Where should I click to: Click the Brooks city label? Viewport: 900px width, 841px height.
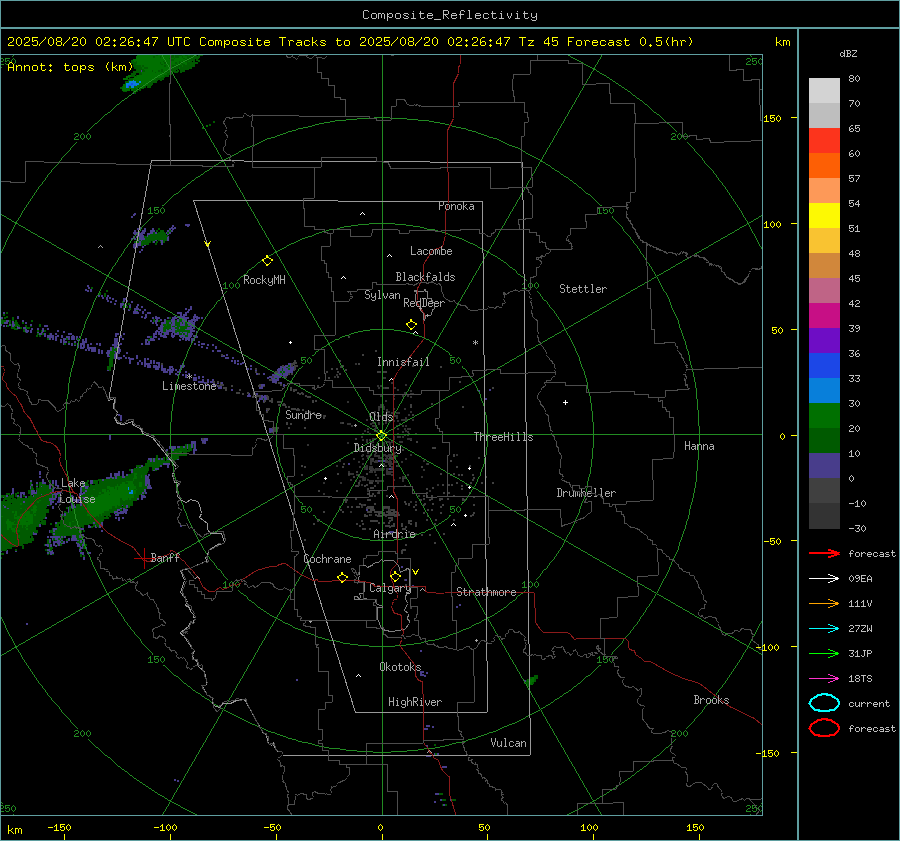pyautogui.click(x=711, y=700)
